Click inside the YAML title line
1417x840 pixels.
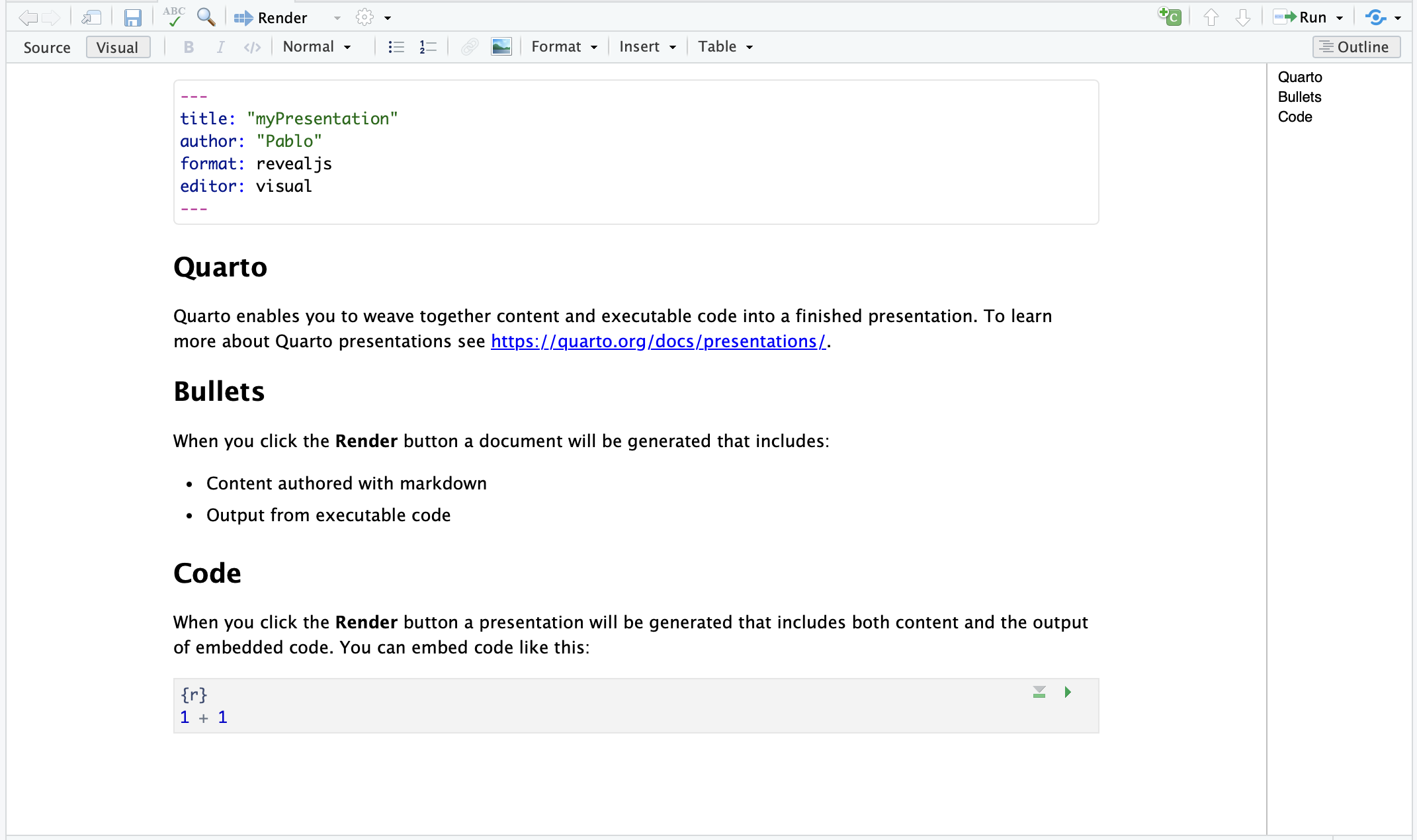(x=289, y=119)
